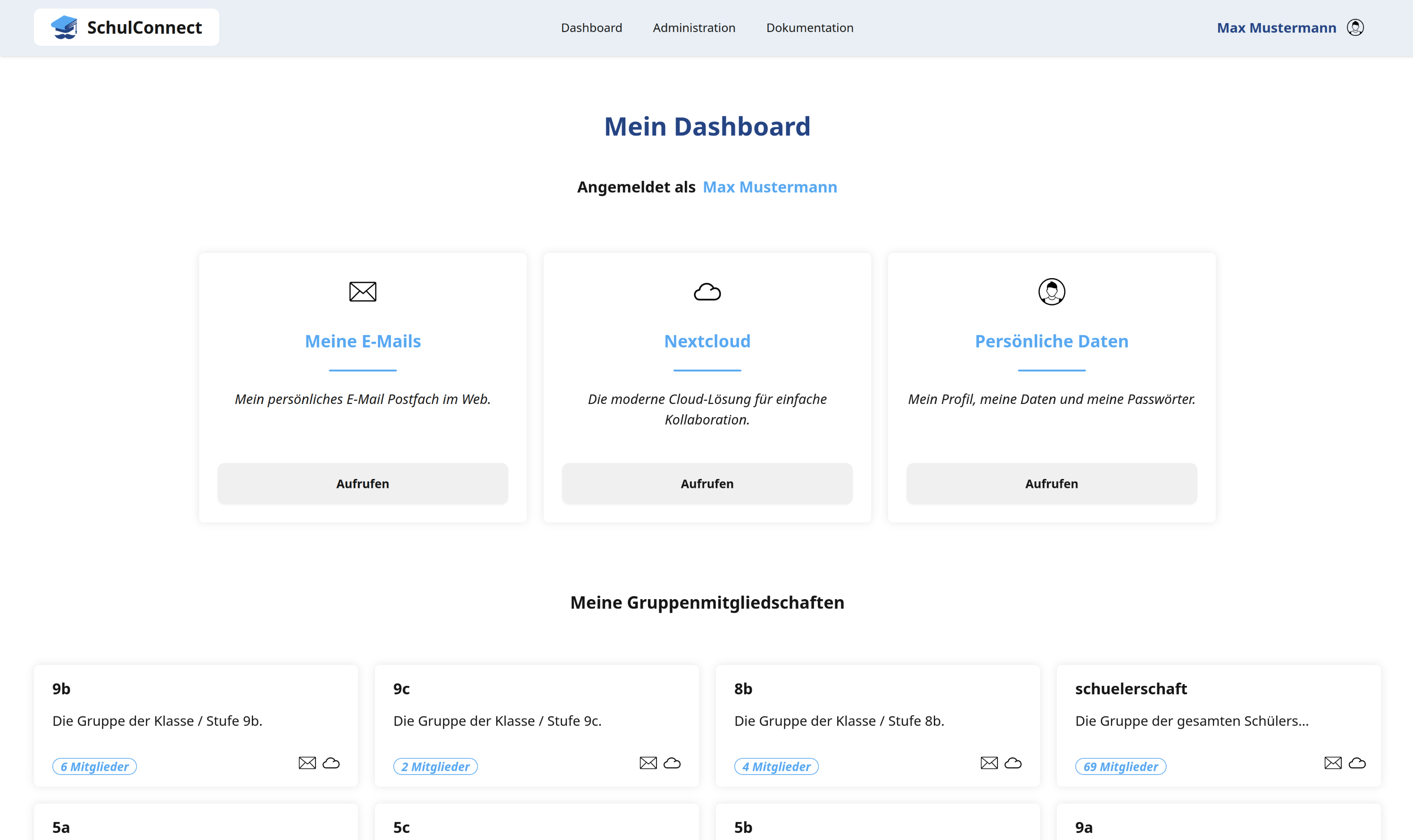The height and width of the screenshot is (840, 1413).
Task: Open cloud icon for group 9b
Action: point(331,763)
